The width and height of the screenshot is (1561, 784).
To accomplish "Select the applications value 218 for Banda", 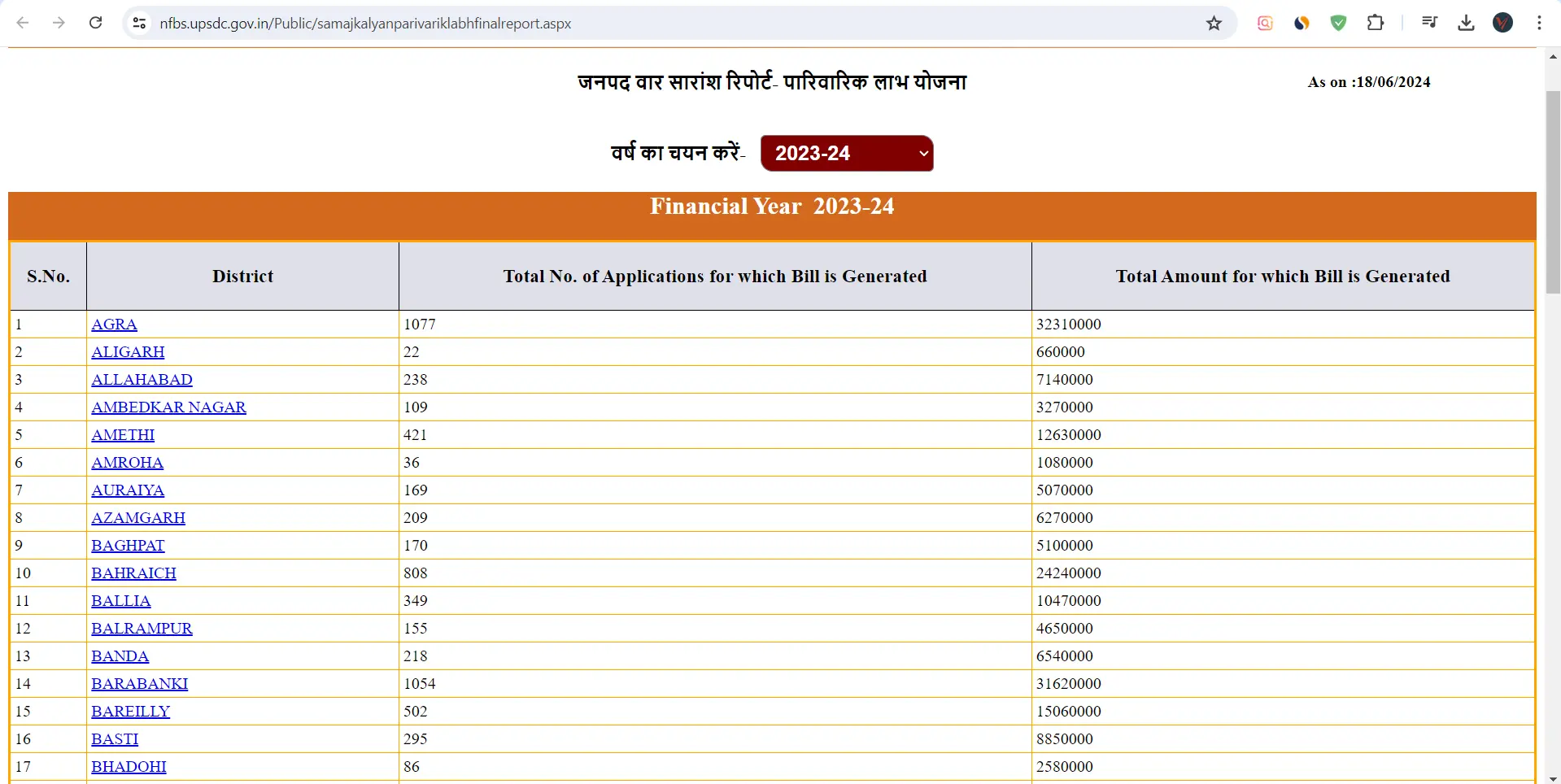I will 416,656.
